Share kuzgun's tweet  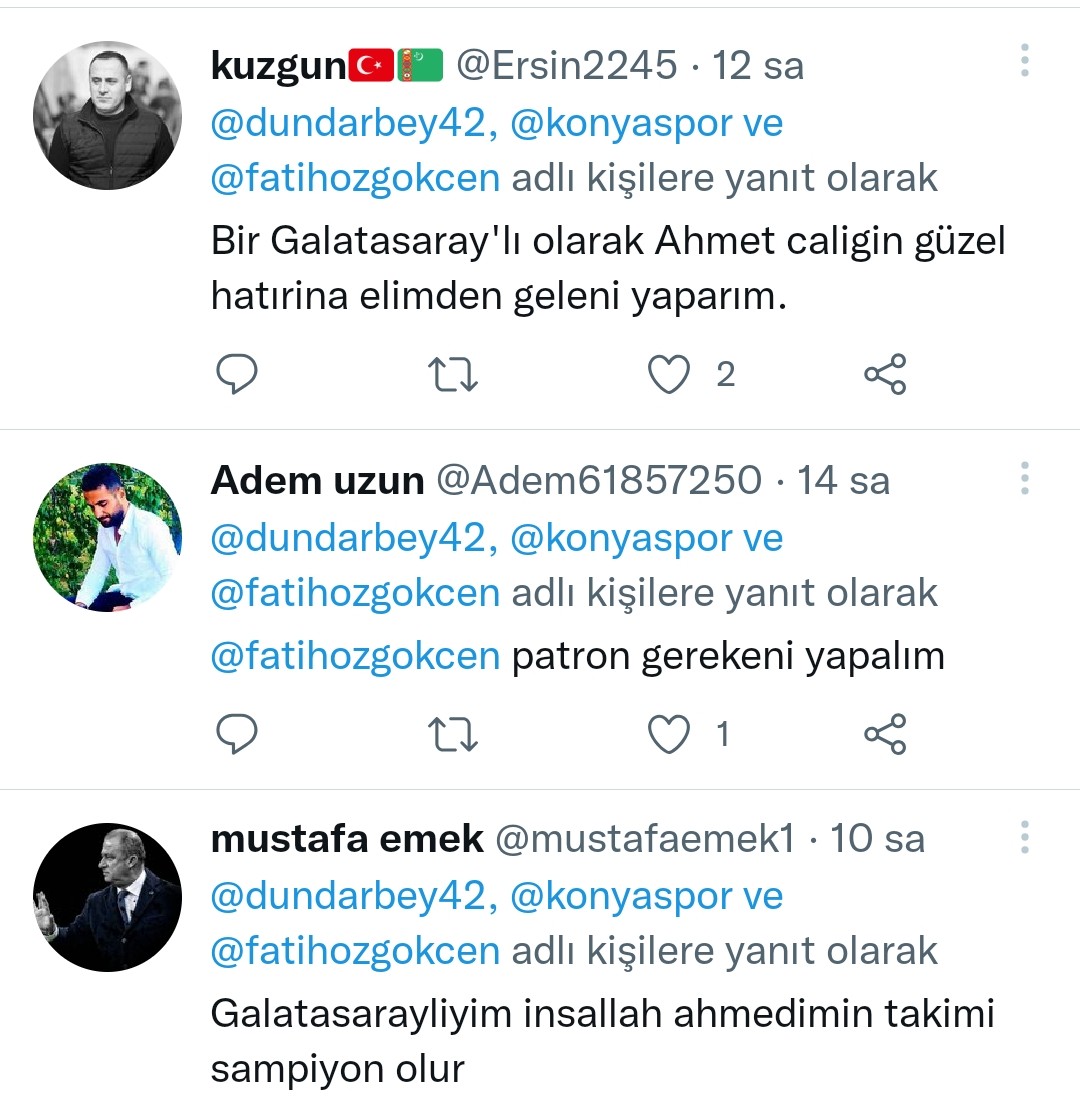pos(885,374)
